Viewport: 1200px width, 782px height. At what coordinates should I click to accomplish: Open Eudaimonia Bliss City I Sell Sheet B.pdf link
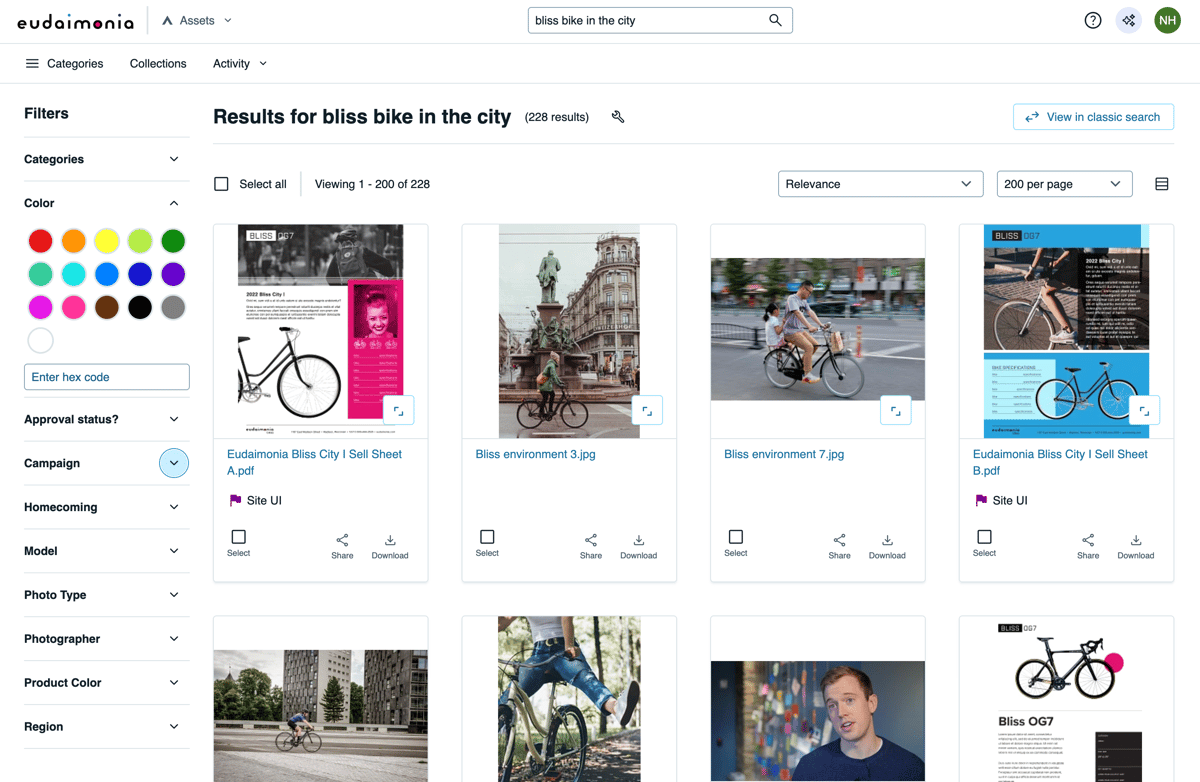(x=1060, y=462)
